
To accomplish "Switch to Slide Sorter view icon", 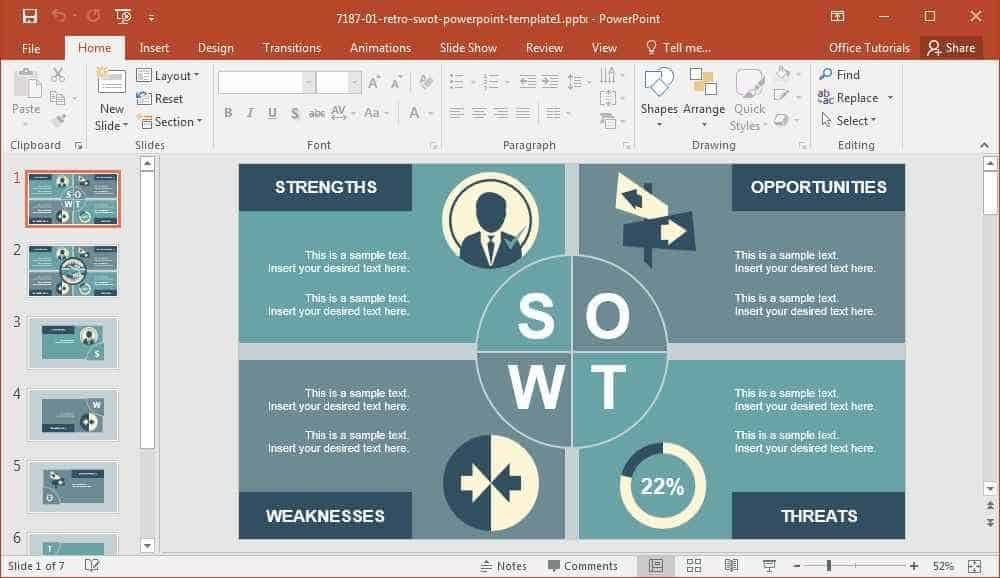I will tap(694, 565).
